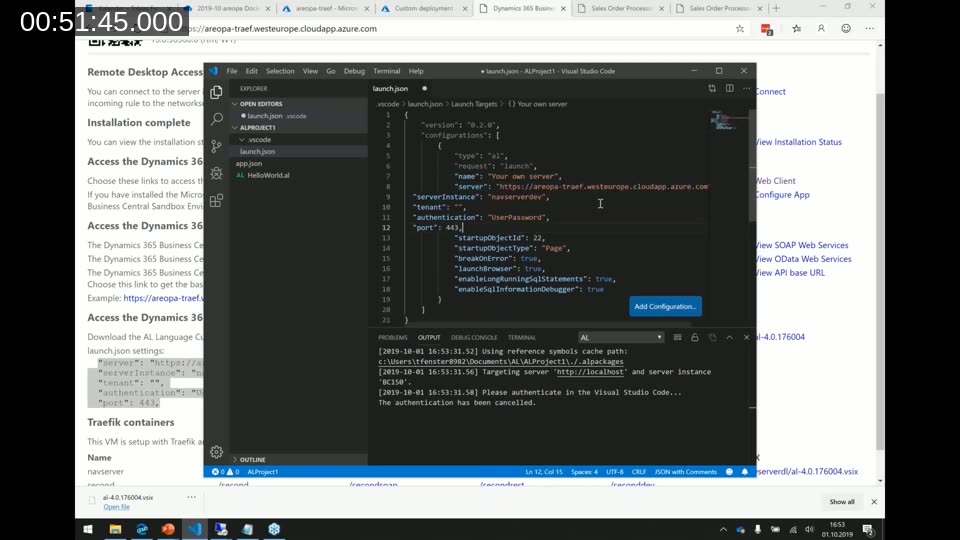
Task: Open the Debug menu
Action: click(354, 71)
